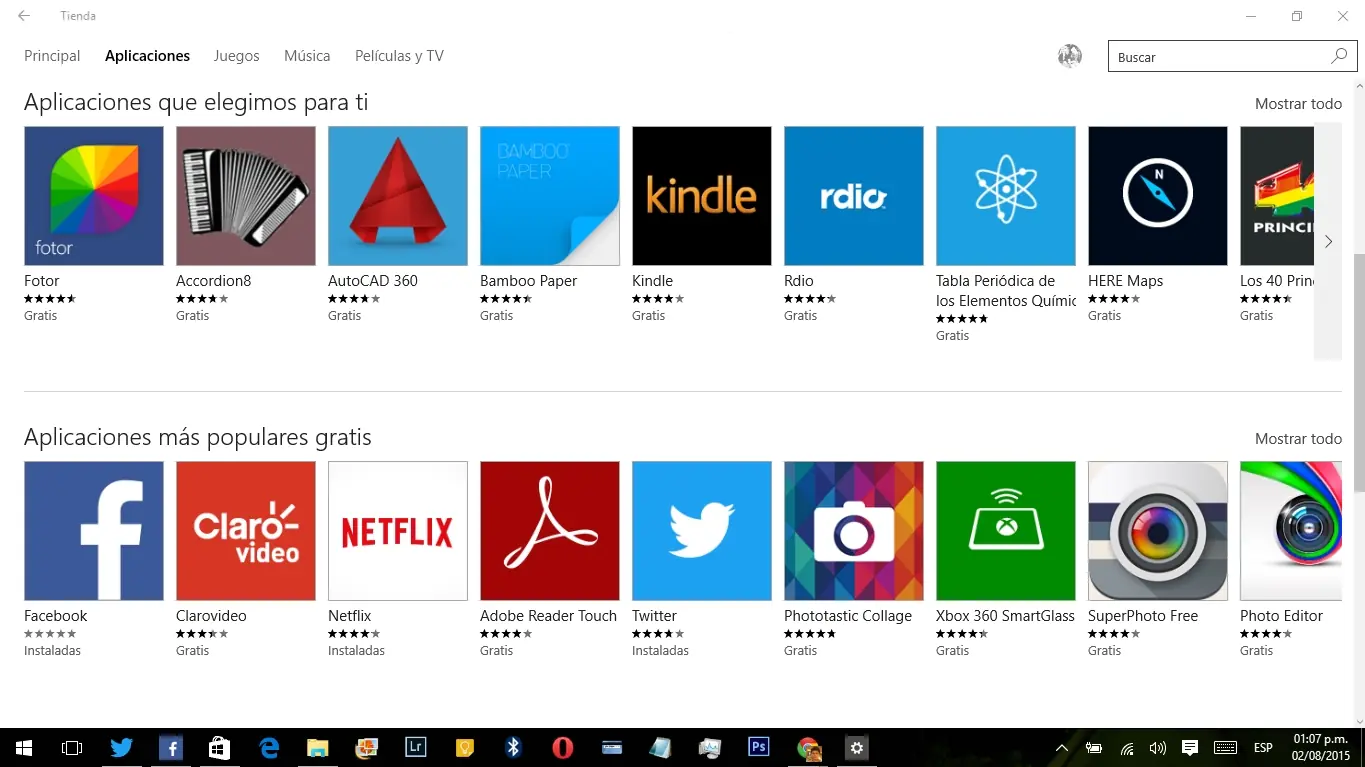Open the Clarovideo app tile
Viewport: 1365px width, 767px height.
[x=246, y=531]
